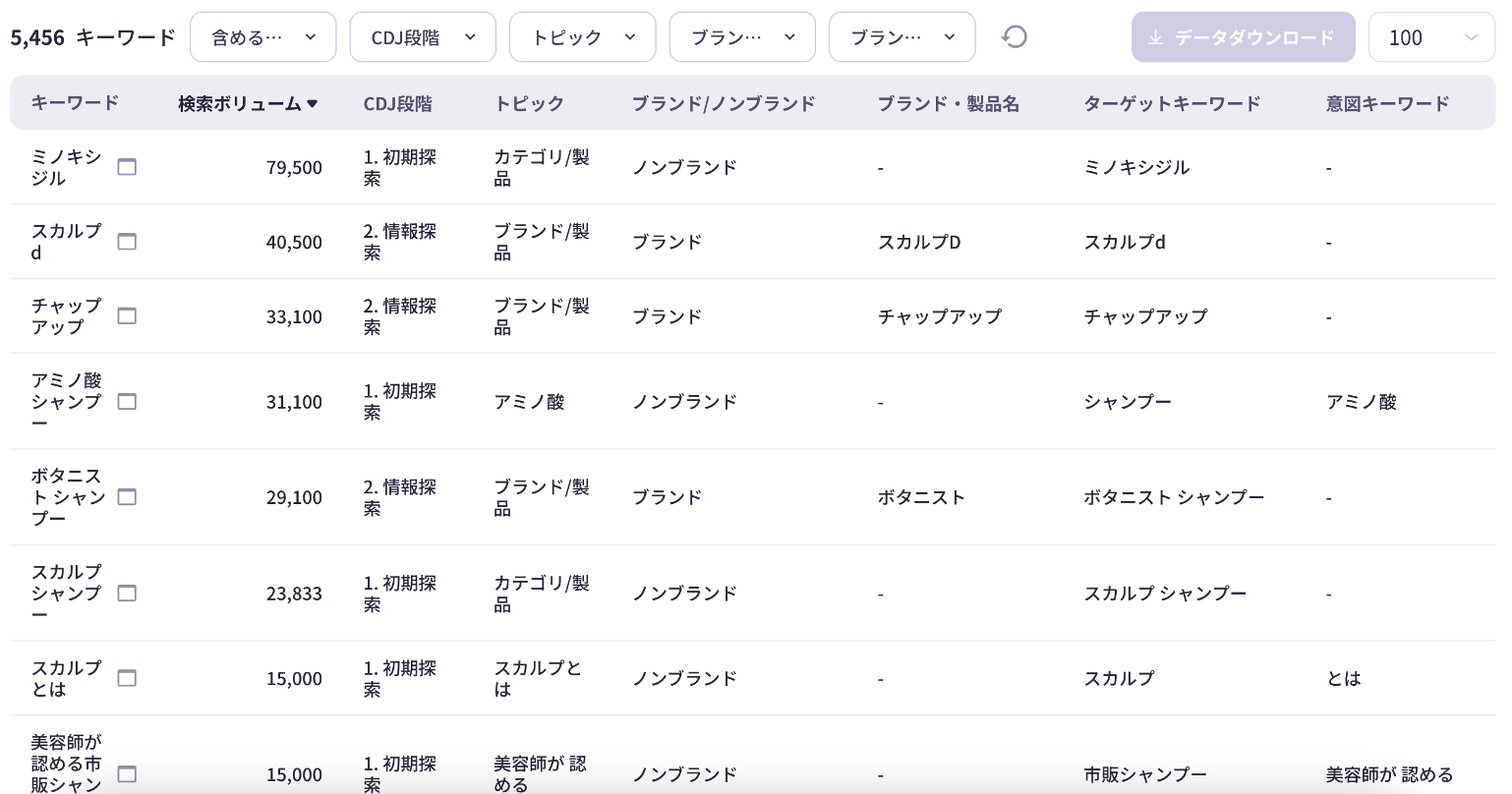Open the window icon beside スカルプシャンプー
1512x794 pixels.
tap(127, 593)
